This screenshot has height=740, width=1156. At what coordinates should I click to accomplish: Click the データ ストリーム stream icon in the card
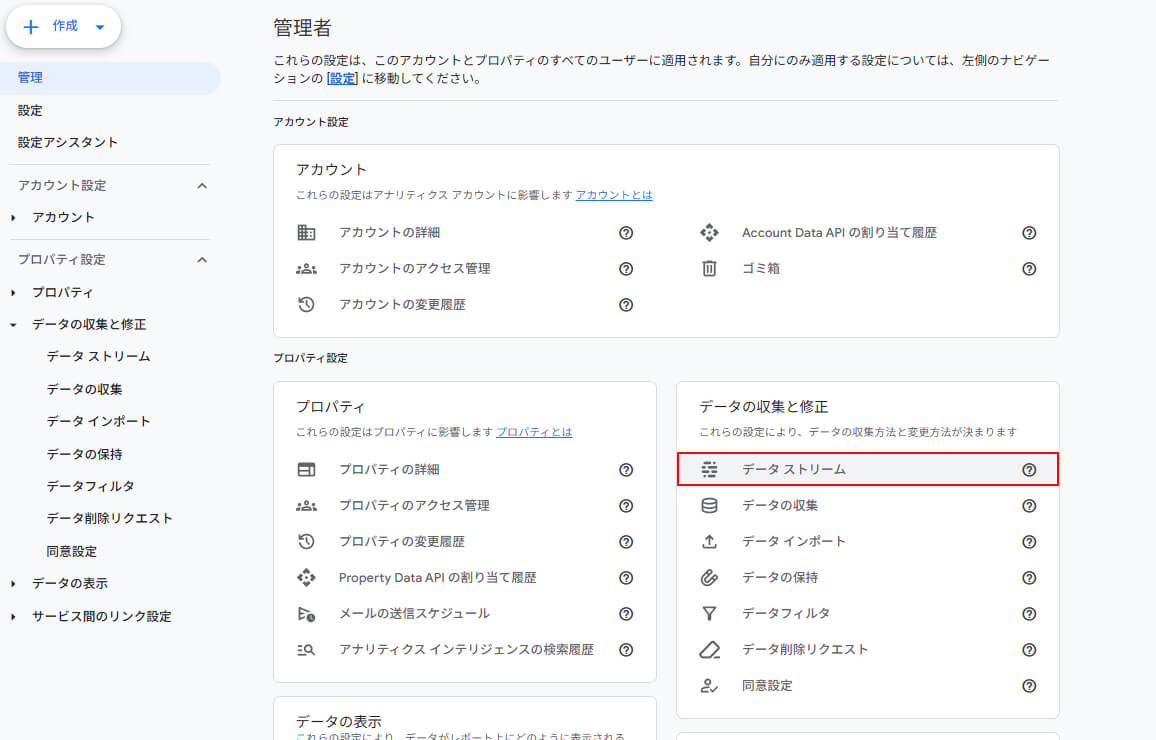[709, 469]
